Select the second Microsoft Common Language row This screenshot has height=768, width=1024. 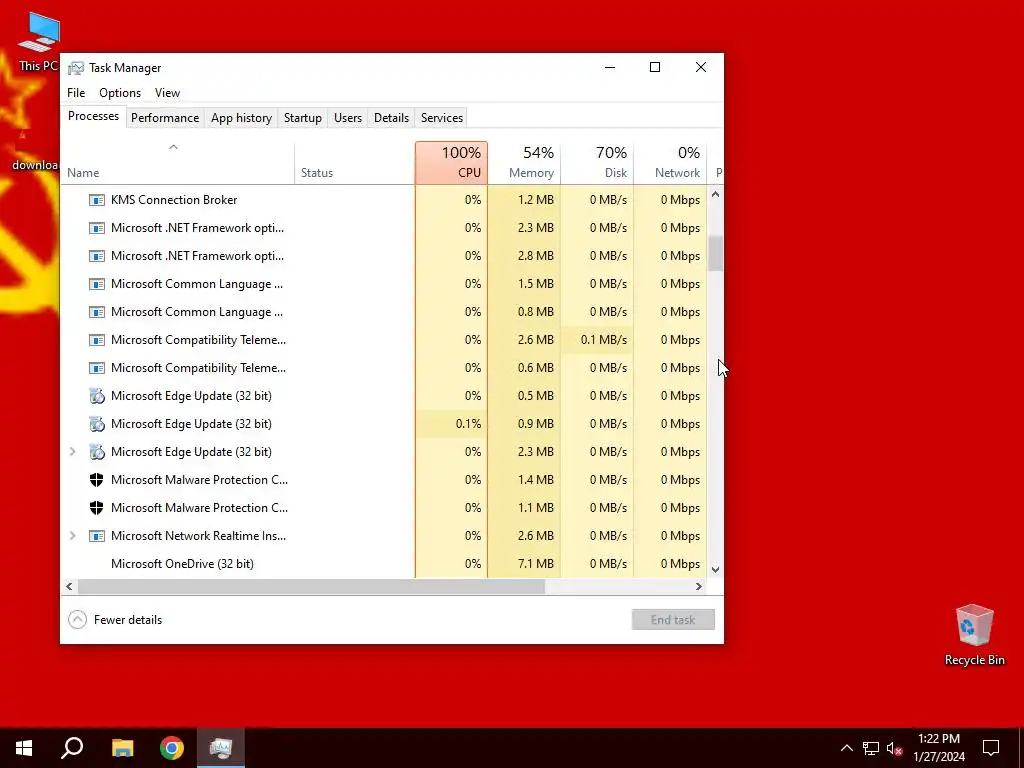pos(384,312)
